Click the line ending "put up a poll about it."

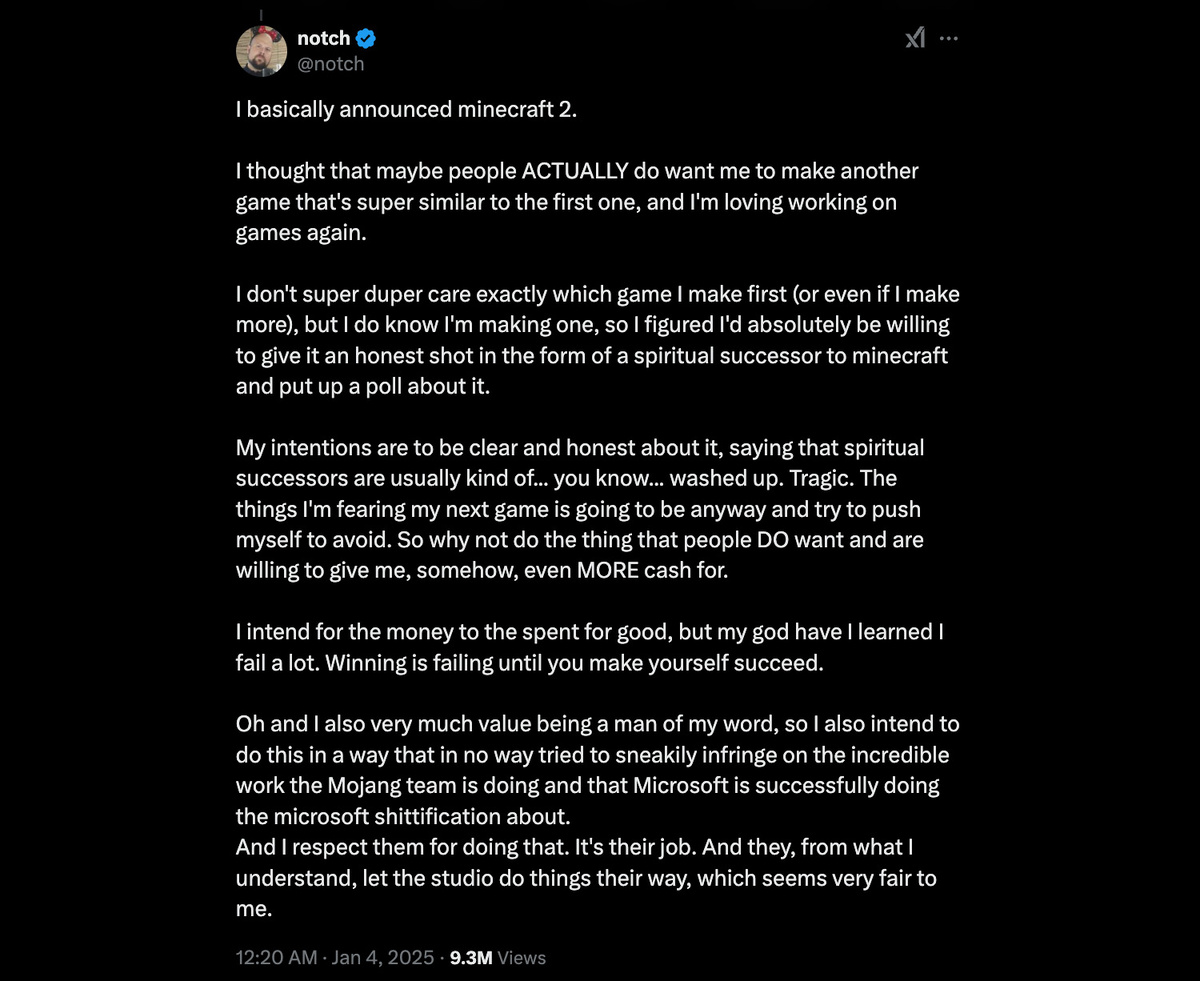tap(363, 387)
